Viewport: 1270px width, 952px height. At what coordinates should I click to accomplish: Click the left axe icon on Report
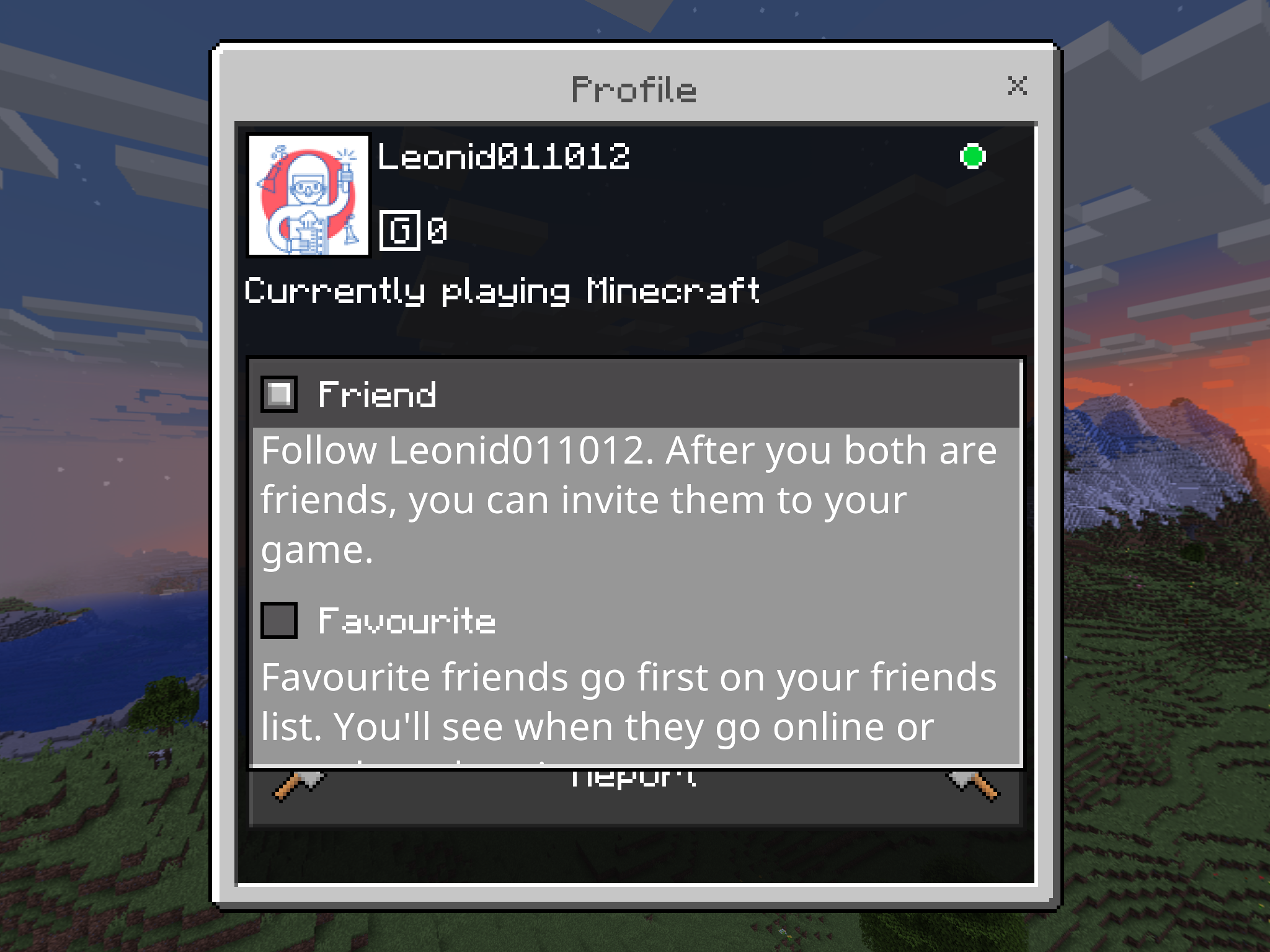299,785
